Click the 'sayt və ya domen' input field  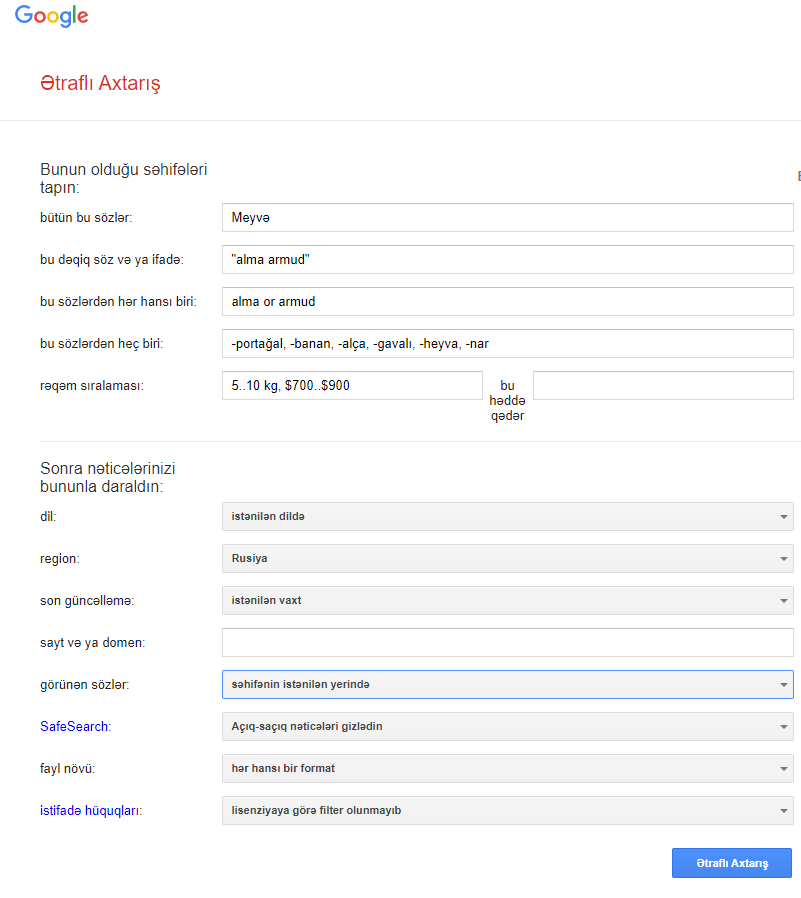click(507, 642)
